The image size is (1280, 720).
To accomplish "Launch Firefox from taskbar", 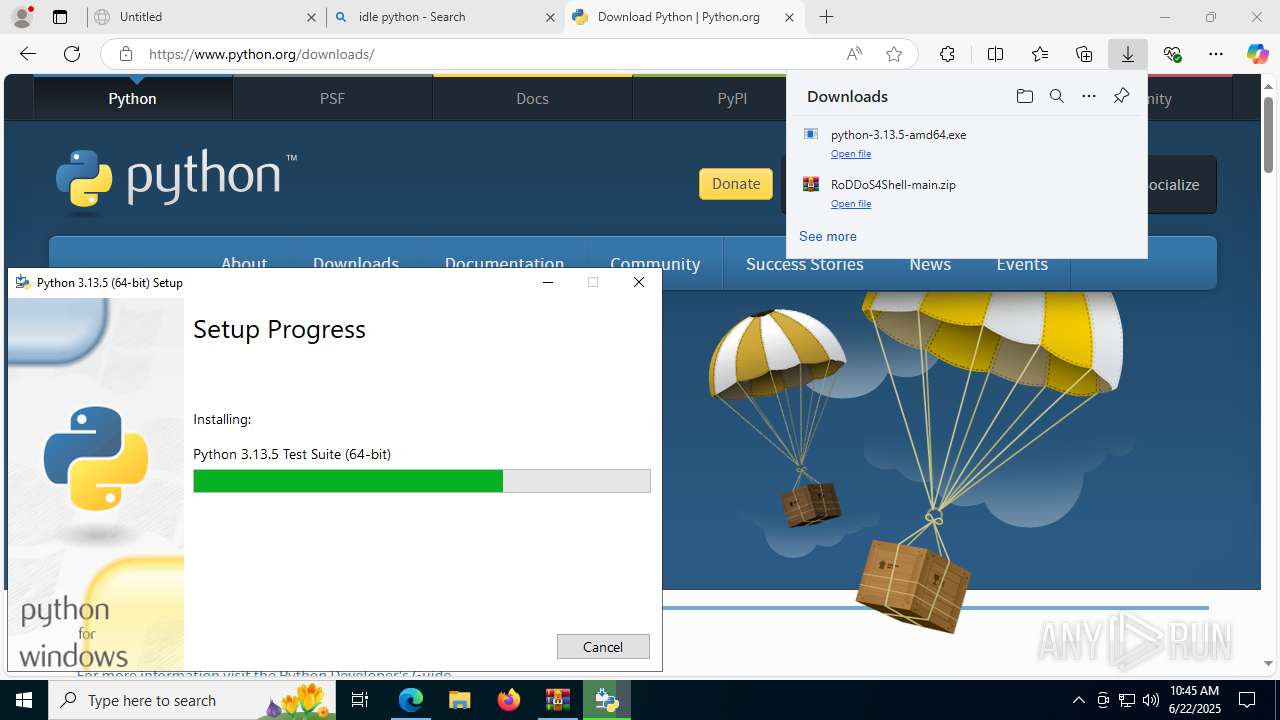I will [x=509, y=700].
